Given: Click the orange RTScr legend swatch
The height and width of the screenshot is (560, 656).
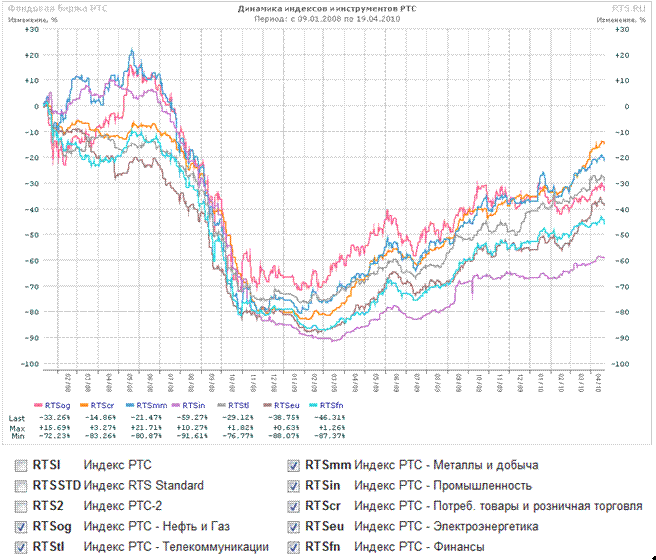Looking at the screenshot, I should (84, 405).
